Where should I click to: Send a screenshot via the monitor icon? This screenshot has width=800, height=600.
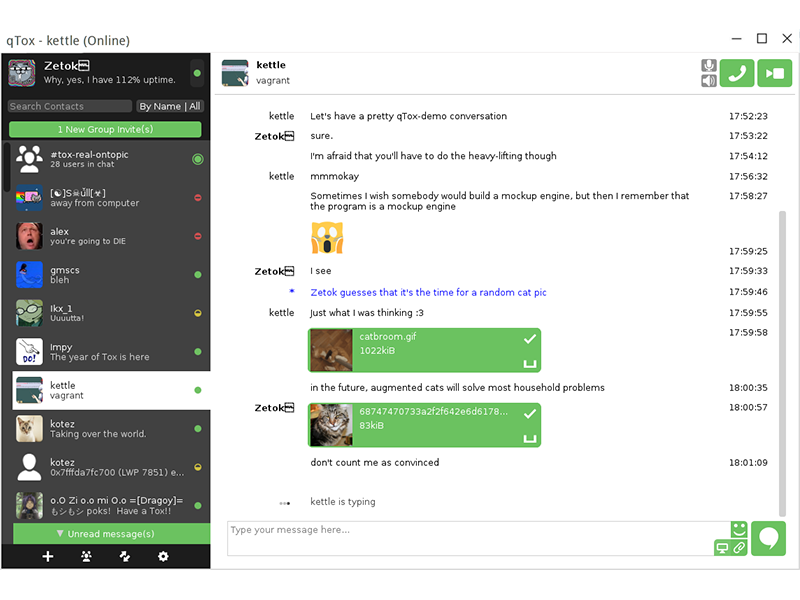[721, 548]
